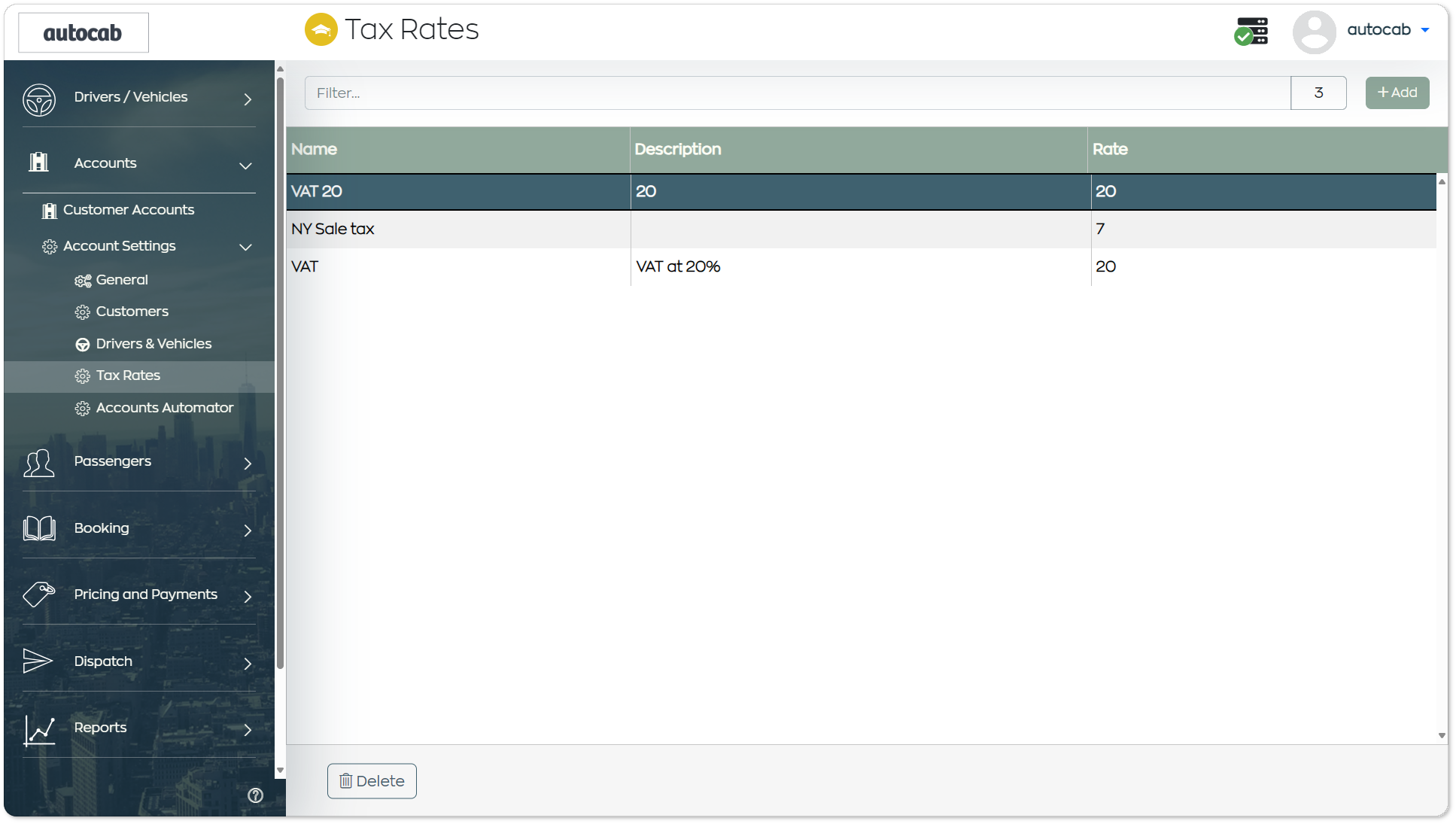1456x824 pixels.
Task: Click the Drivers / Vehicles steering wheel icon
Action: (39, 99)
